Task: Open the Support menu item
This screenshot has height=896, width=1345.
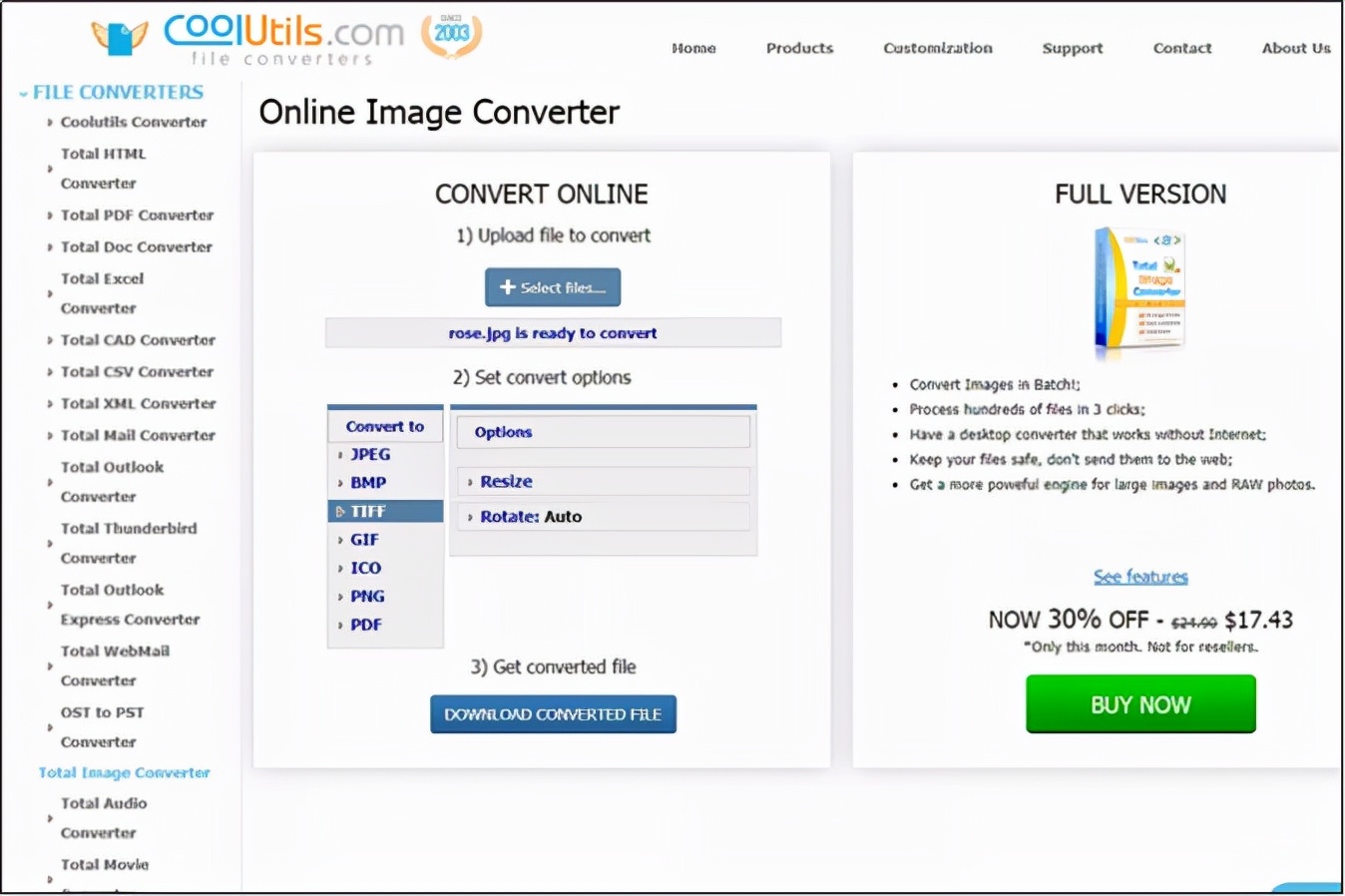Action: [x=1073, y=48]
